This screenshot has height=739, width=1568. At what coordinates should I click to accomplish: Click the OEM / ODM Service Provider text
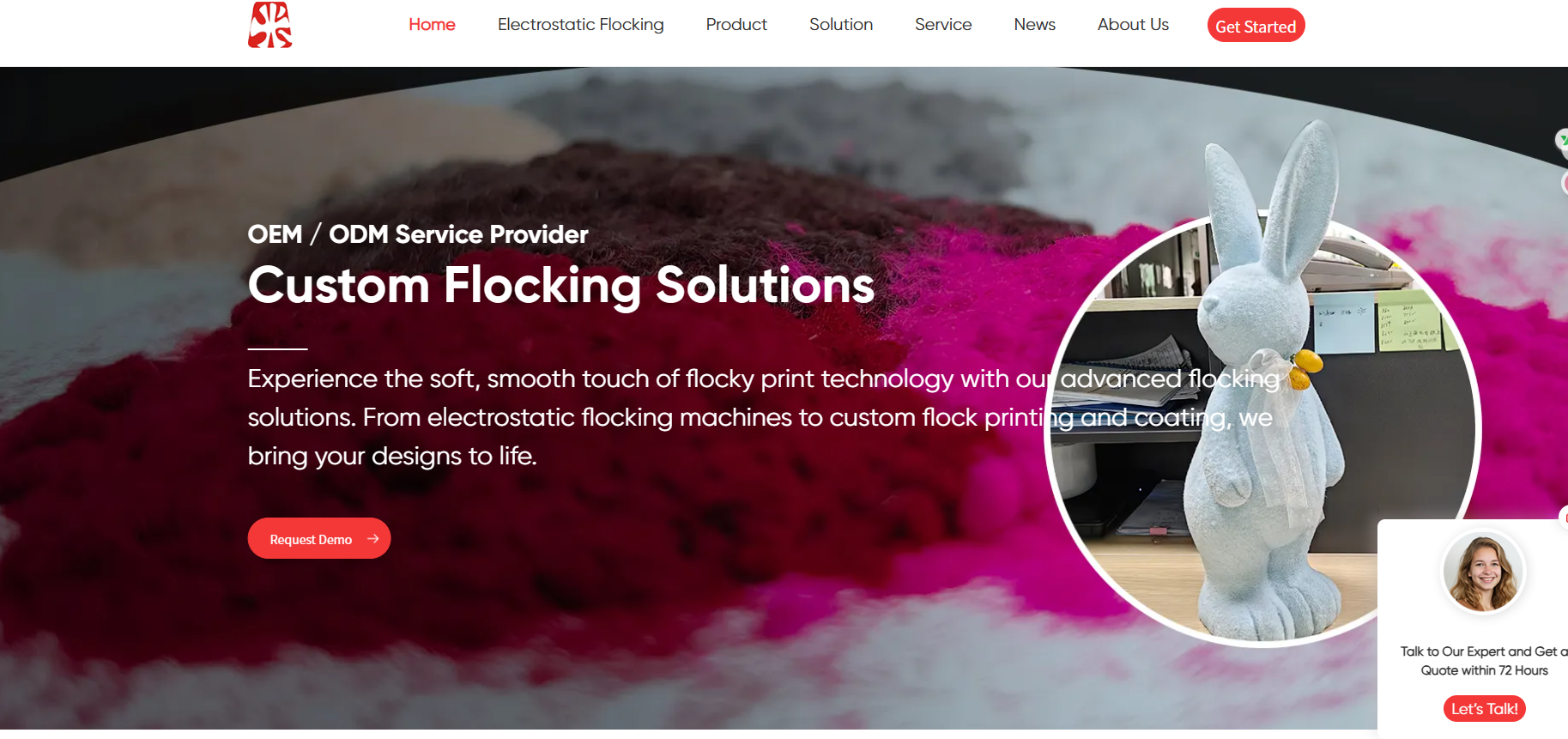click(x=418, y=234)
